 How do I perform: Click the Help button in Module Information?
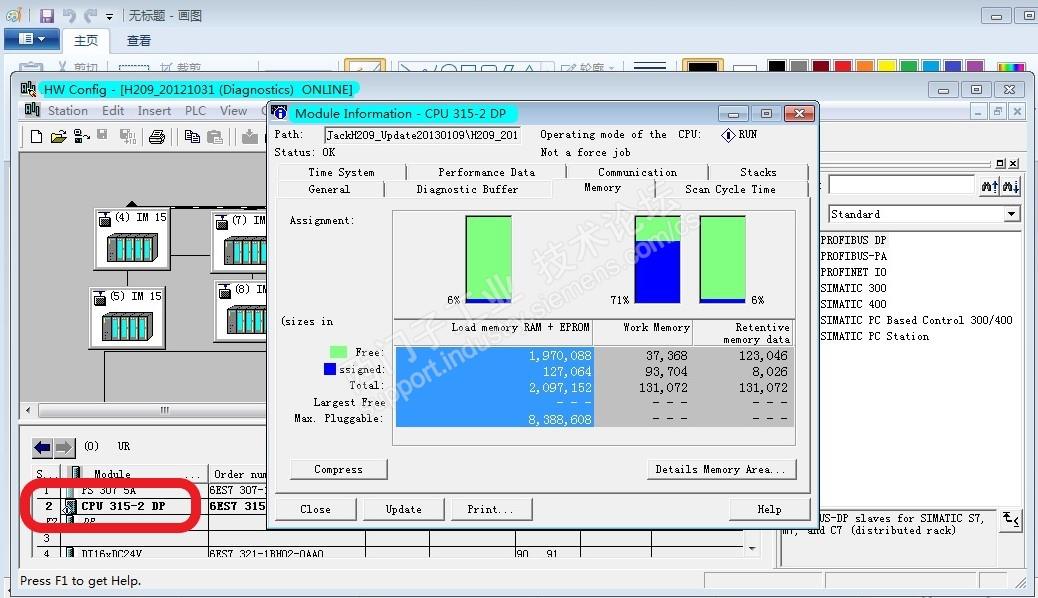[769, 509]
